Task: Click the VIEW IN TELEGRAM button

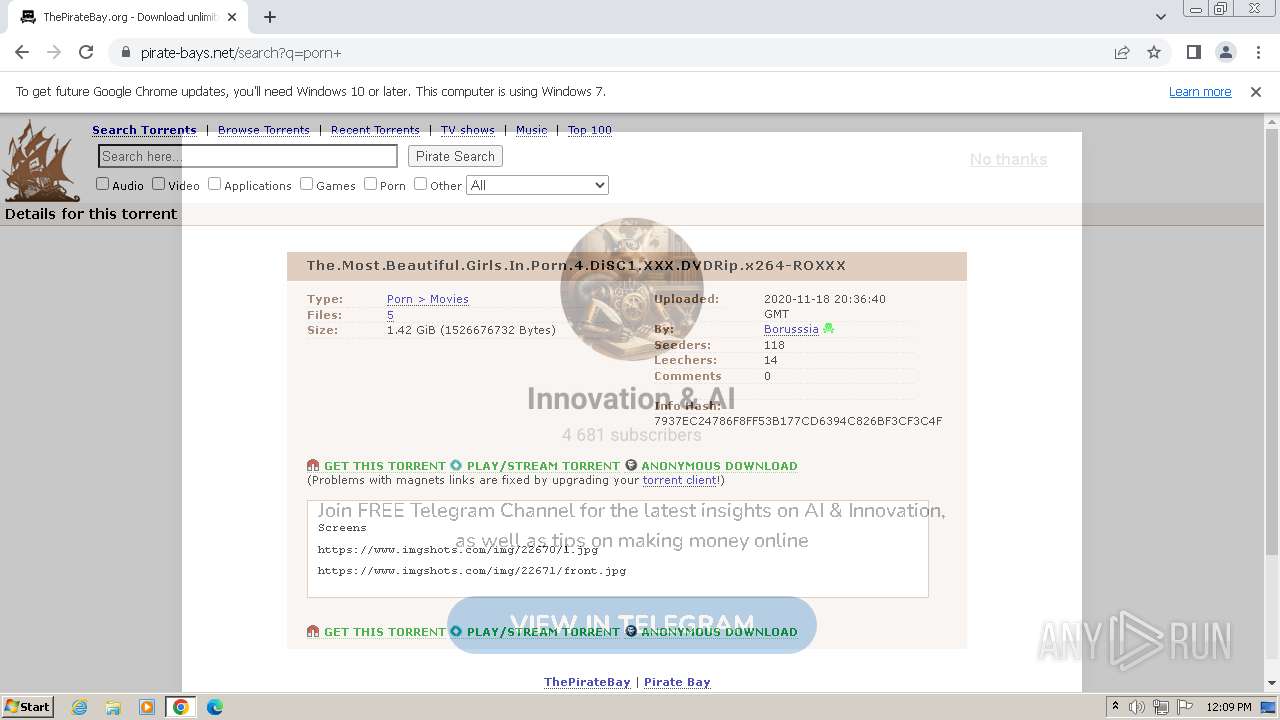Action: click(x=632, y=625)
